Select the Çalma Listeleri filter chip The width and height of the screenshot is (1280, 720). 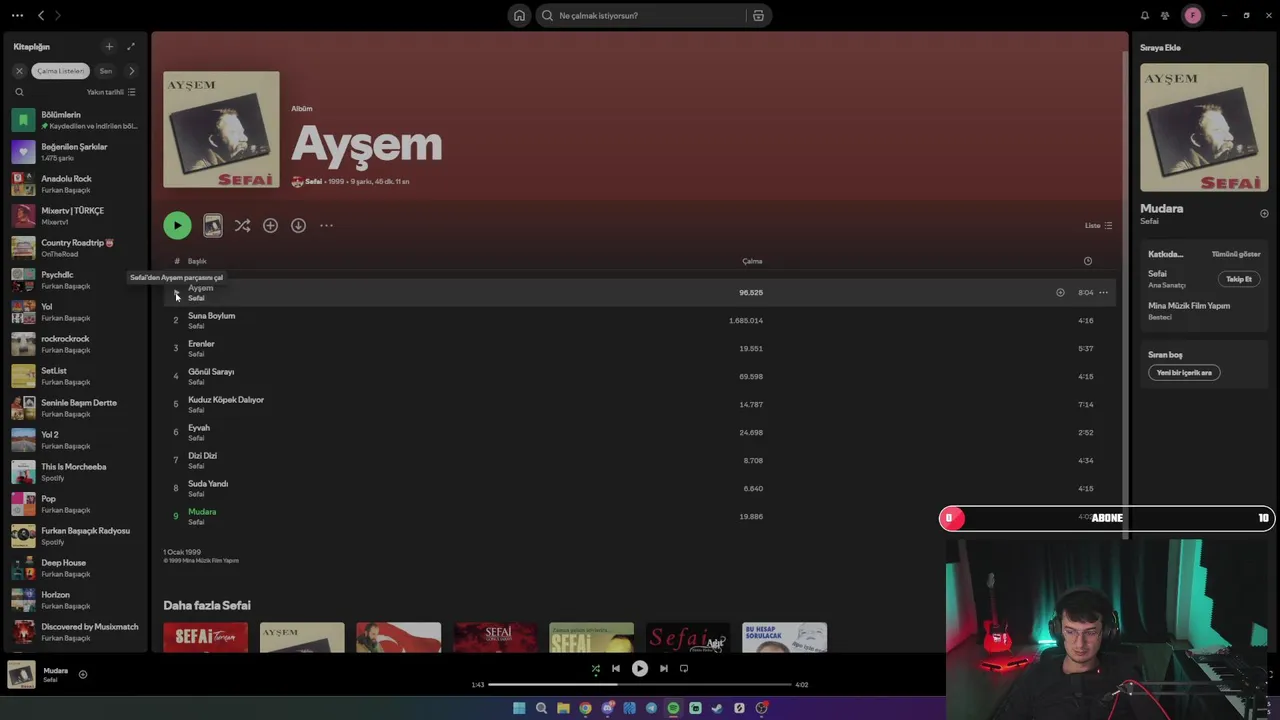click(61, 71)
